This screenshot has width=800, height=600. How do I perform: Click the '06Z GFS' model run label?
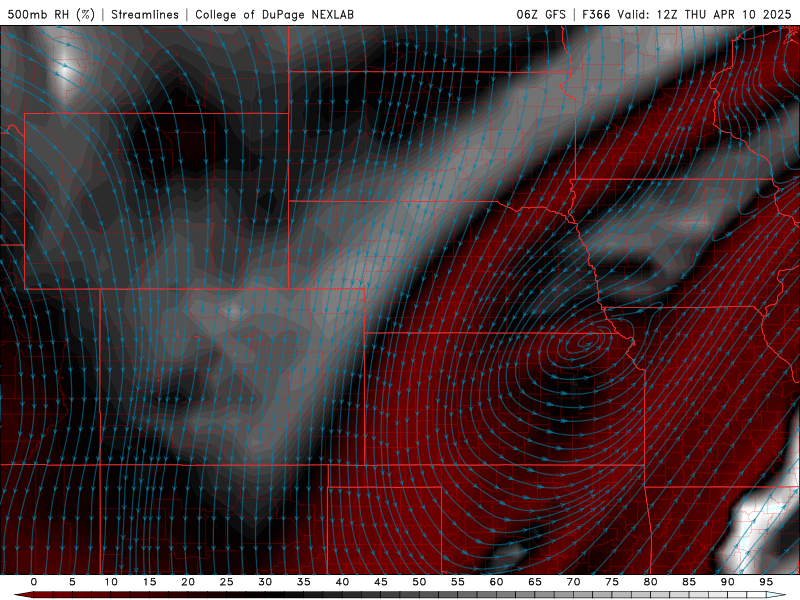pos(541,14)
